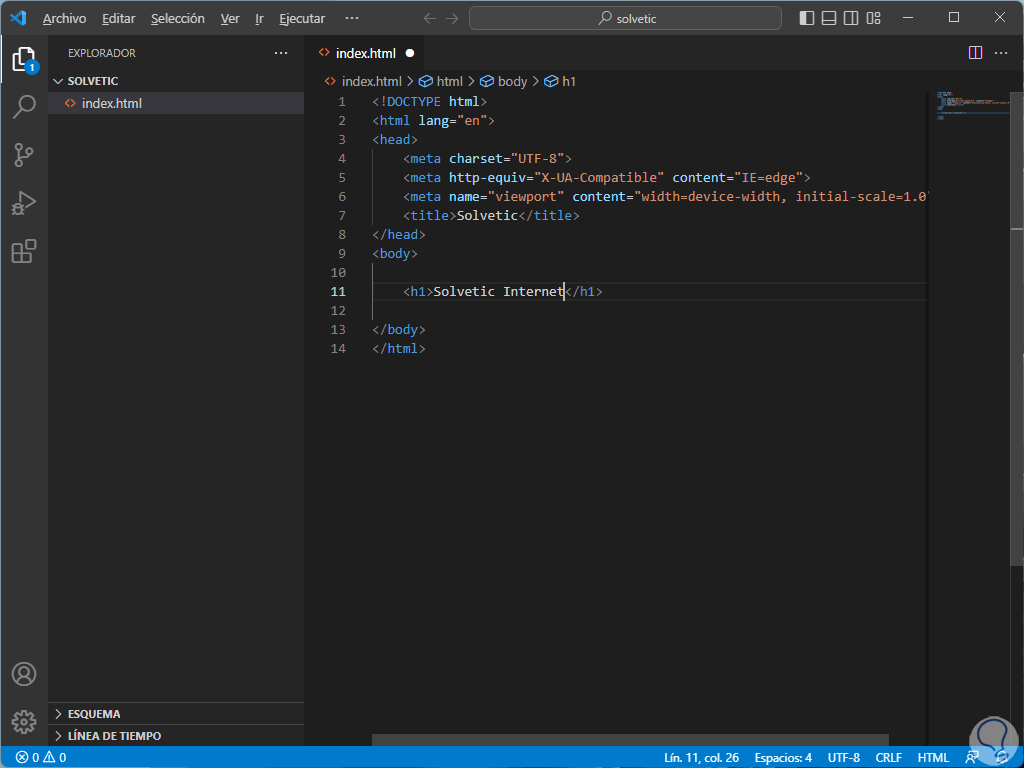Toggle the bottom panel layout button
Image resolution: width=1024 pixels, height=768 pixels.
(829, 18)
